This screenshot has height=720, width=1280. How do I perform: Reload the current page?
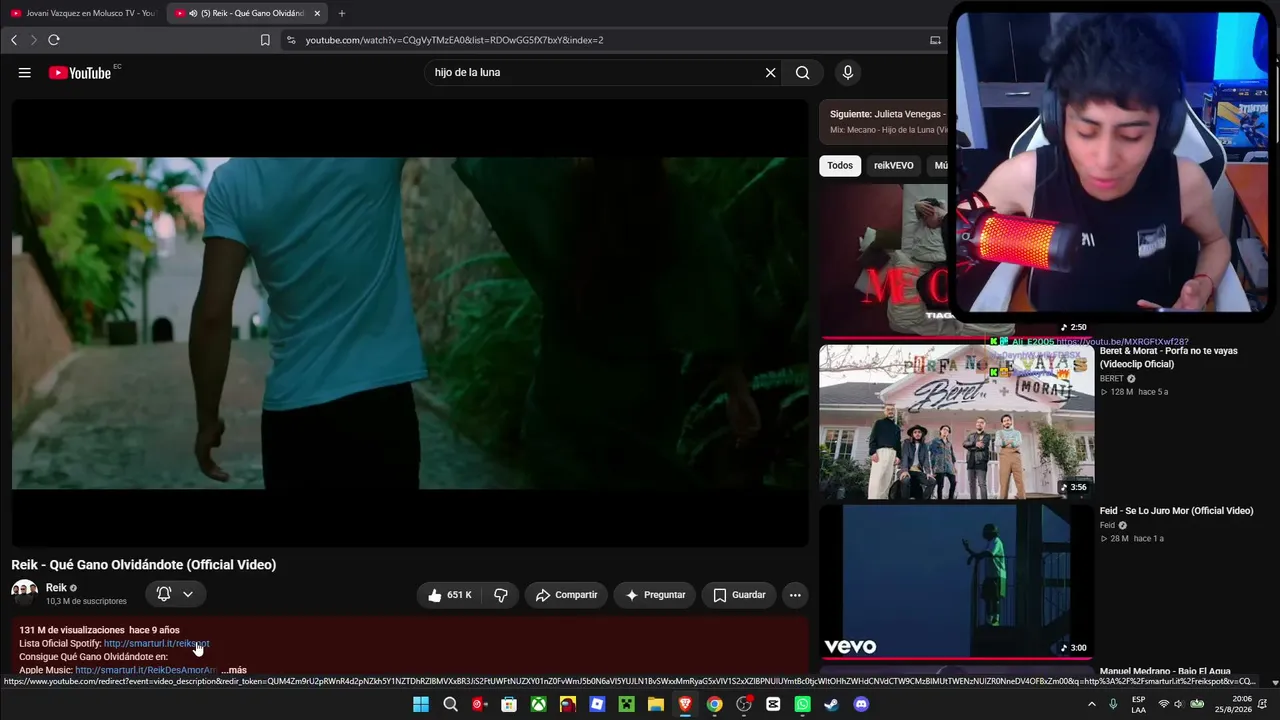54,40
